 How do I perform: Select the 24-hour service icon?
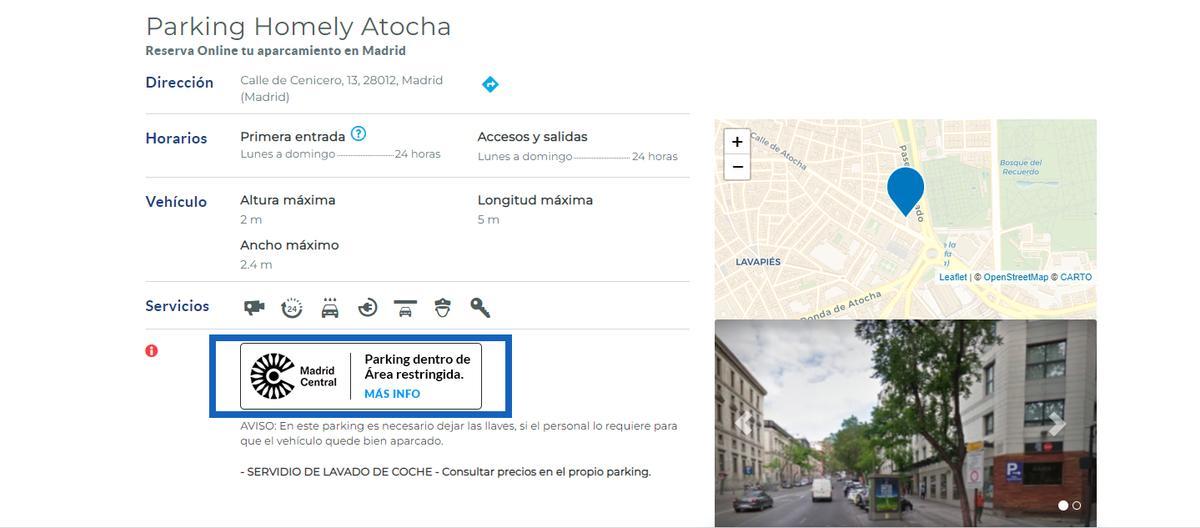tap(292, 308)
